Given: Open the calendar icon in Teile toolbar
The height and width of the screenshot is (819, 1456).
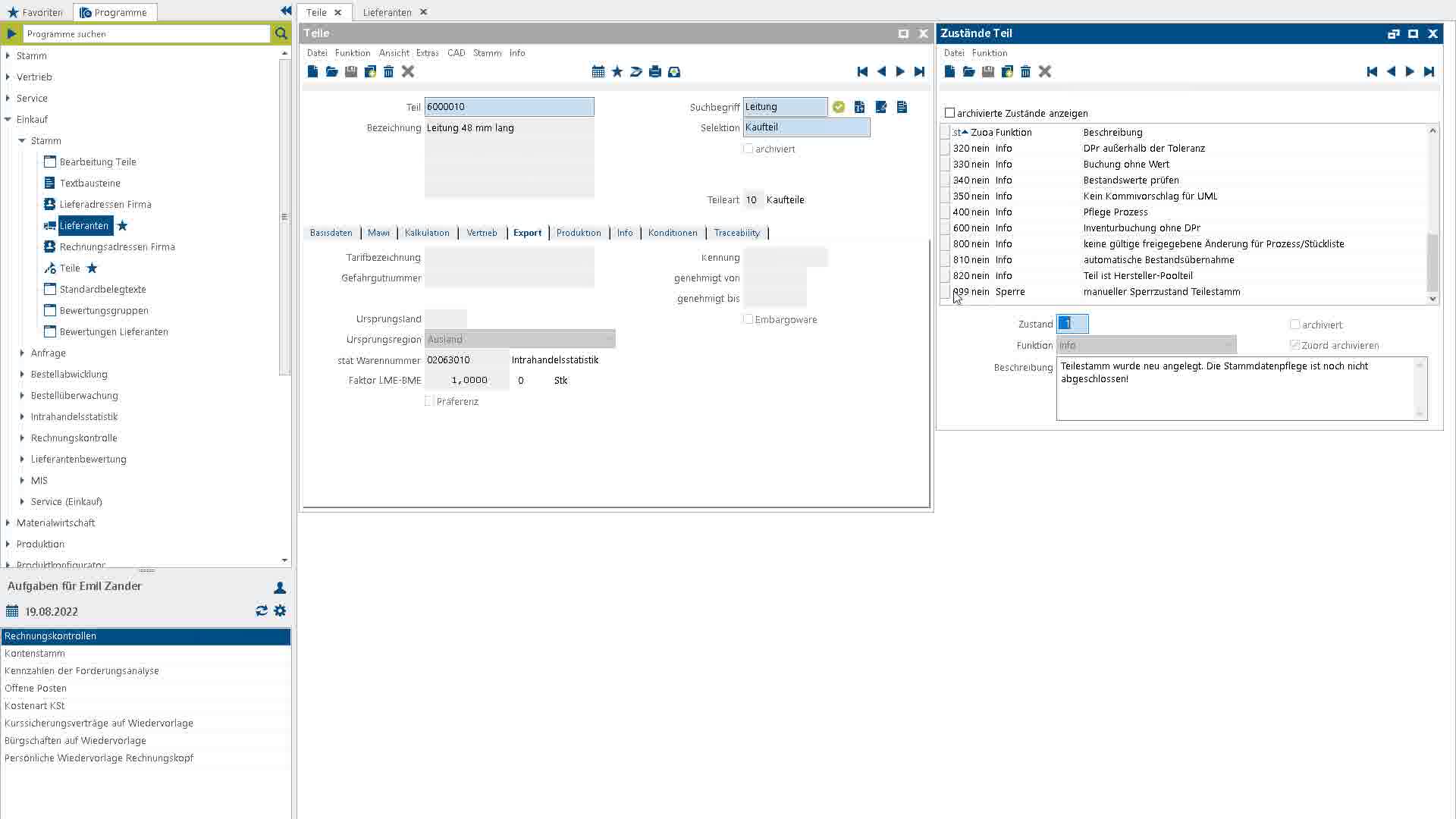Looking at the screenshot, I should (x=598, y=71).
